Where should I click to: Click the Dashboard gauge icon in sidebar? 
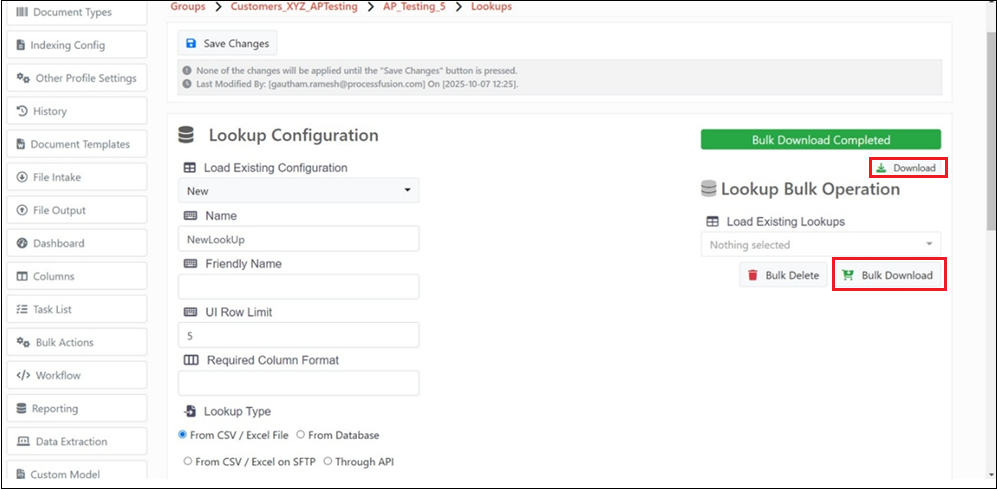pos(22,243)
